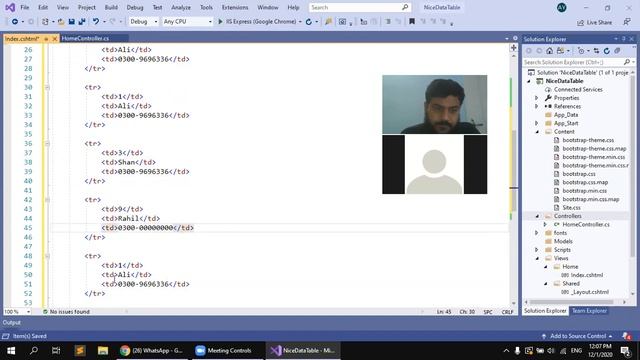This screenshot has width=640, height=360.
Task: Open the Edit menu
Action: point(42,7)
